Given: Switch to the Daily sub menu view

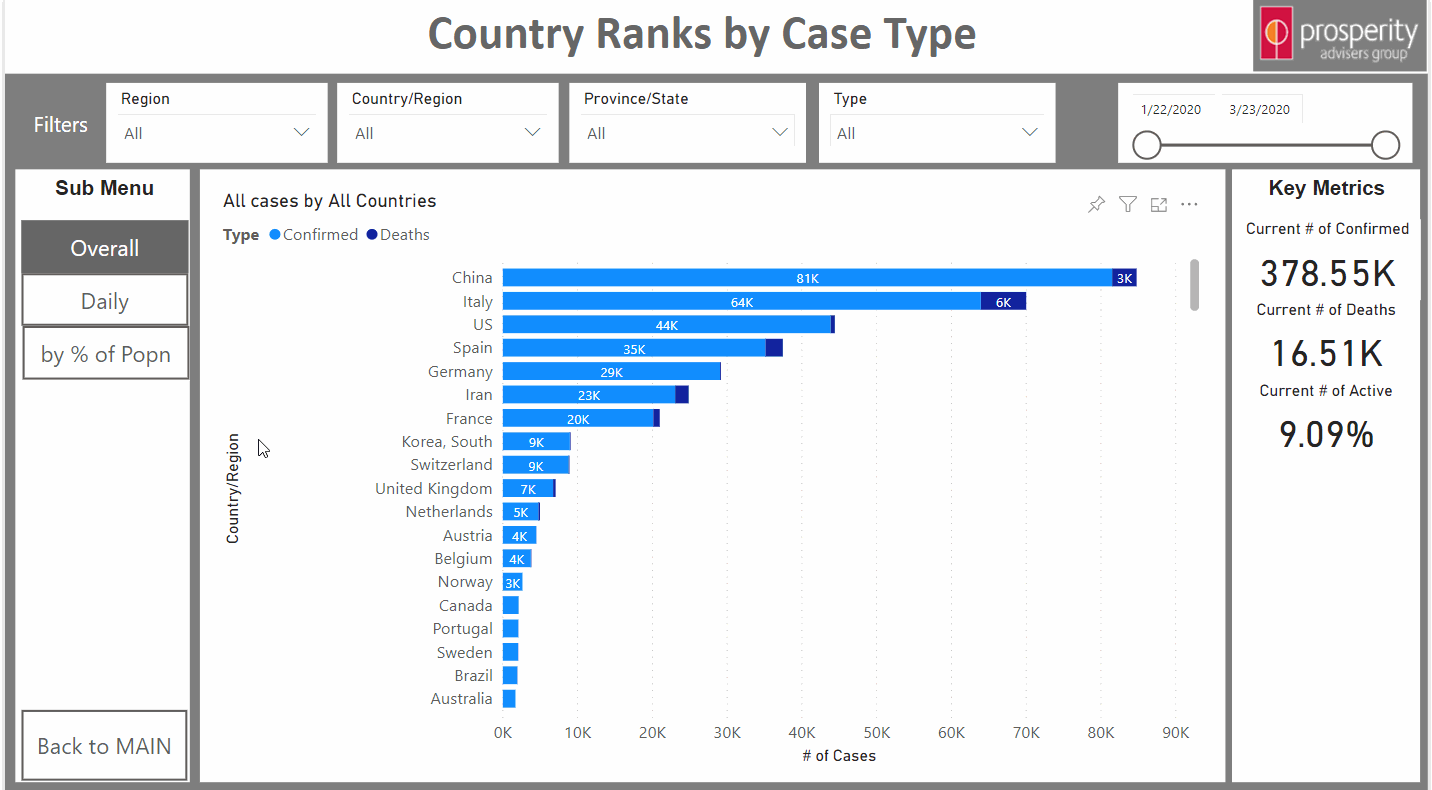Looking at the screenshot, I should tap(105, 301).
